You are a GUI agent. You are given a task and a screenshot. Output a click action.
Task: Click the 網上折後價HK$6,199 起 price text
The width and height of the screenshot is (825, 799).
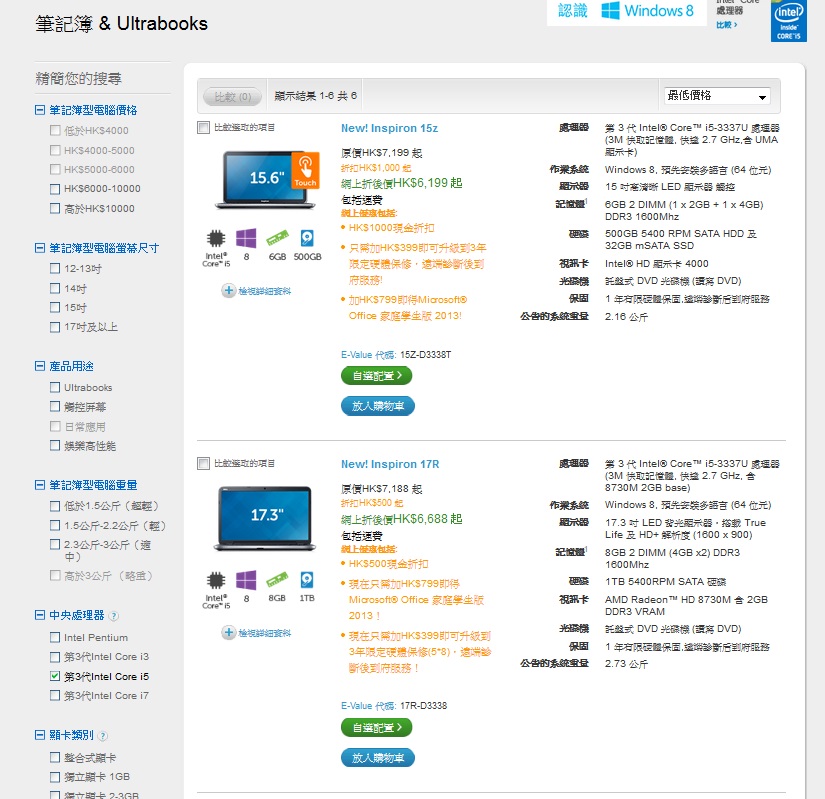pos(401,183)
